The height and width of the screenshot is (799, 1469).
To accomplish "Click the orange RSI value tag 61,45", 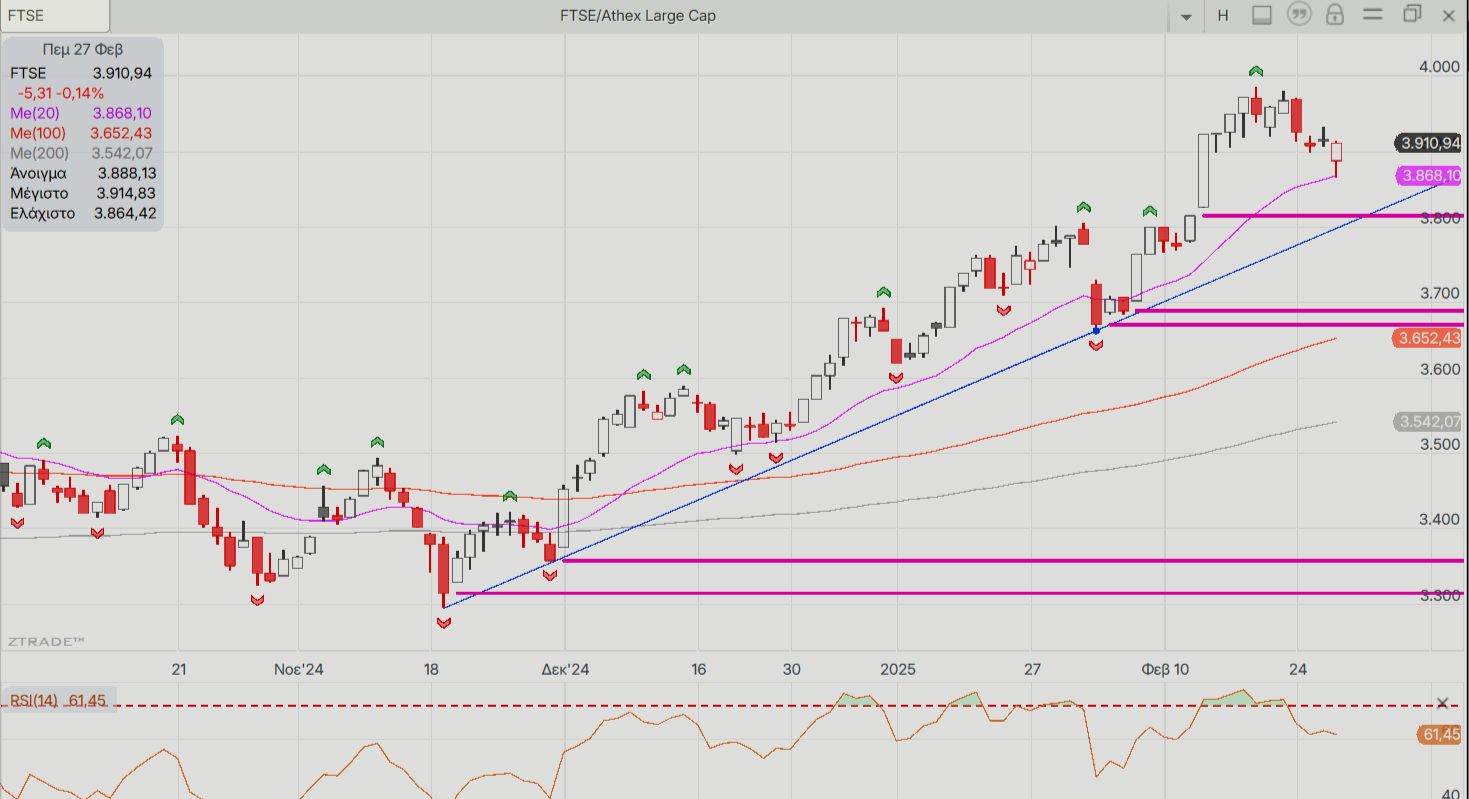I will pyautogui.click(x=1438, y=736).
